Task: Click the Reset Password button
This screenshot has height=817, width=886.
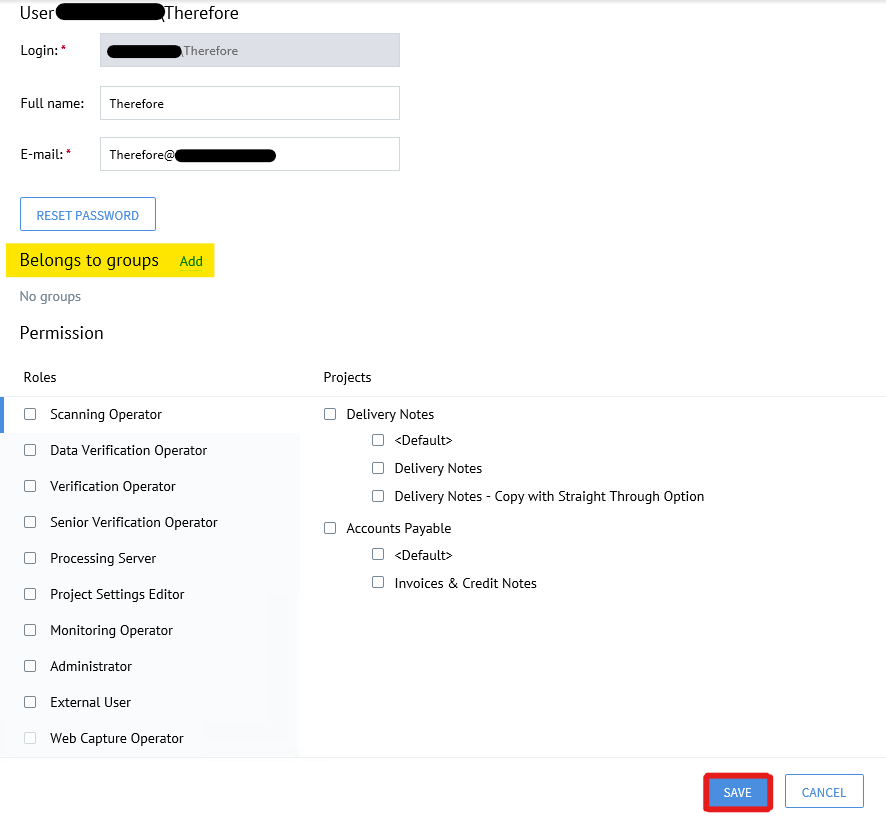Action: 88,214
